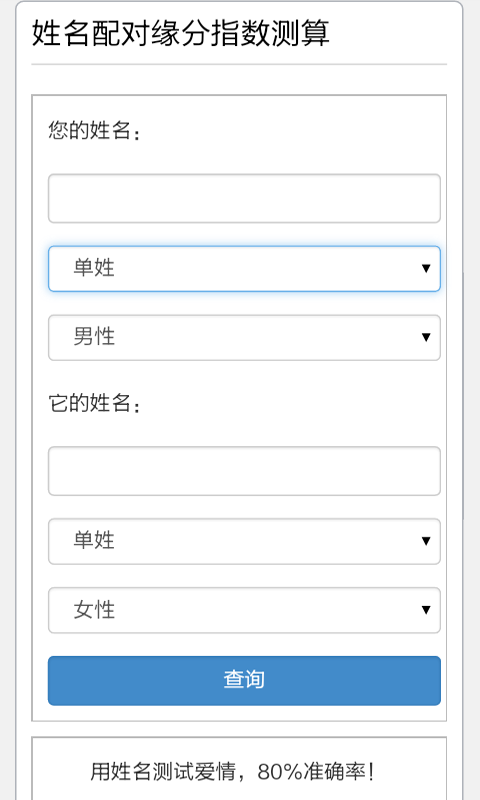Click the 您的姓名: label
This screenshot has height=800, width=480.
94,131
